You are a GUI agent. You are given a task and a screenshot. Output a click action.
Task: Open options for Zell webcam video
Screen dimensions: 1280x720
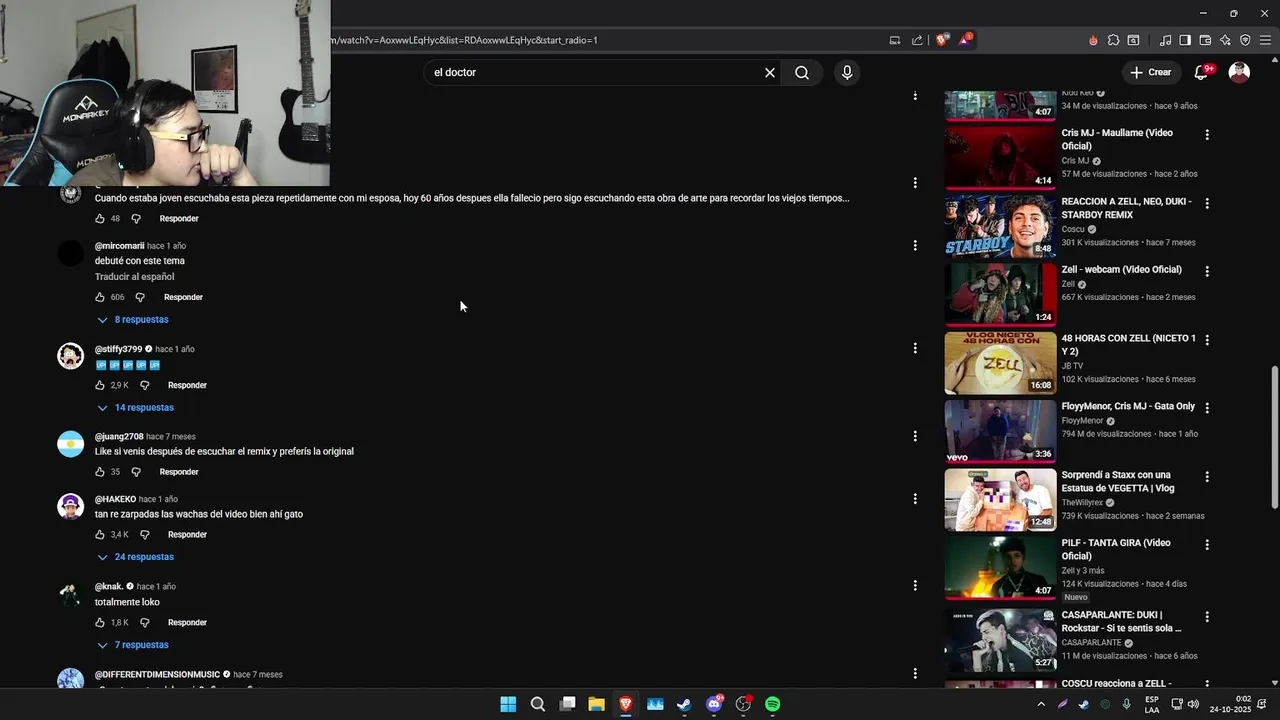pos(1207,271)
